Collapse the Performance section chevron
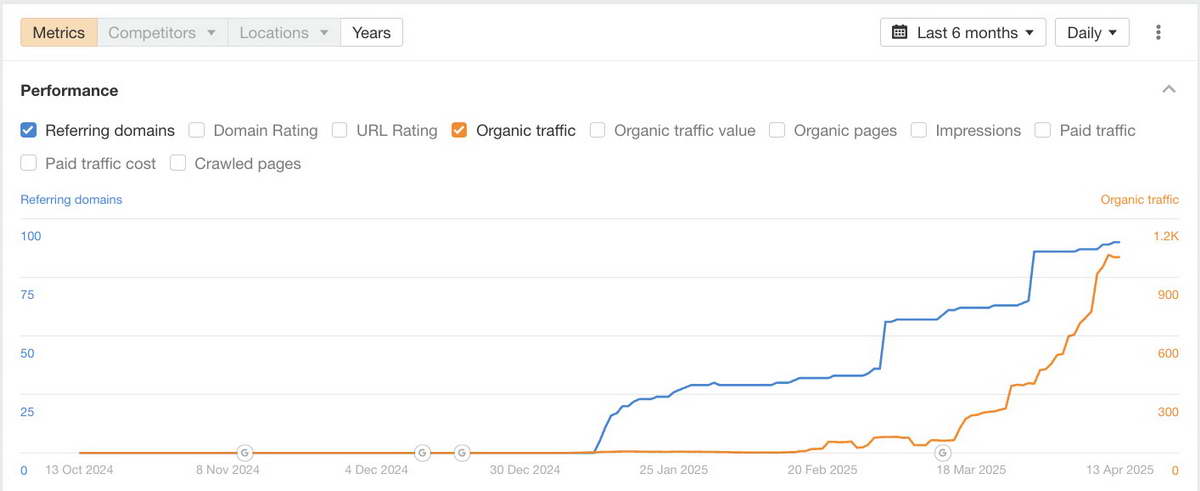The width and height of the screenshot is (1200, 491). tap(1168, 90)
